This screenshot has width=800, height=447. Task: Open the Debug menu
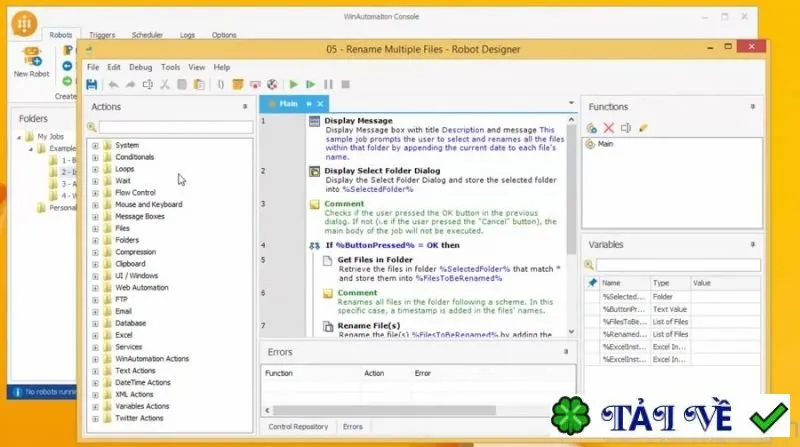140,67
